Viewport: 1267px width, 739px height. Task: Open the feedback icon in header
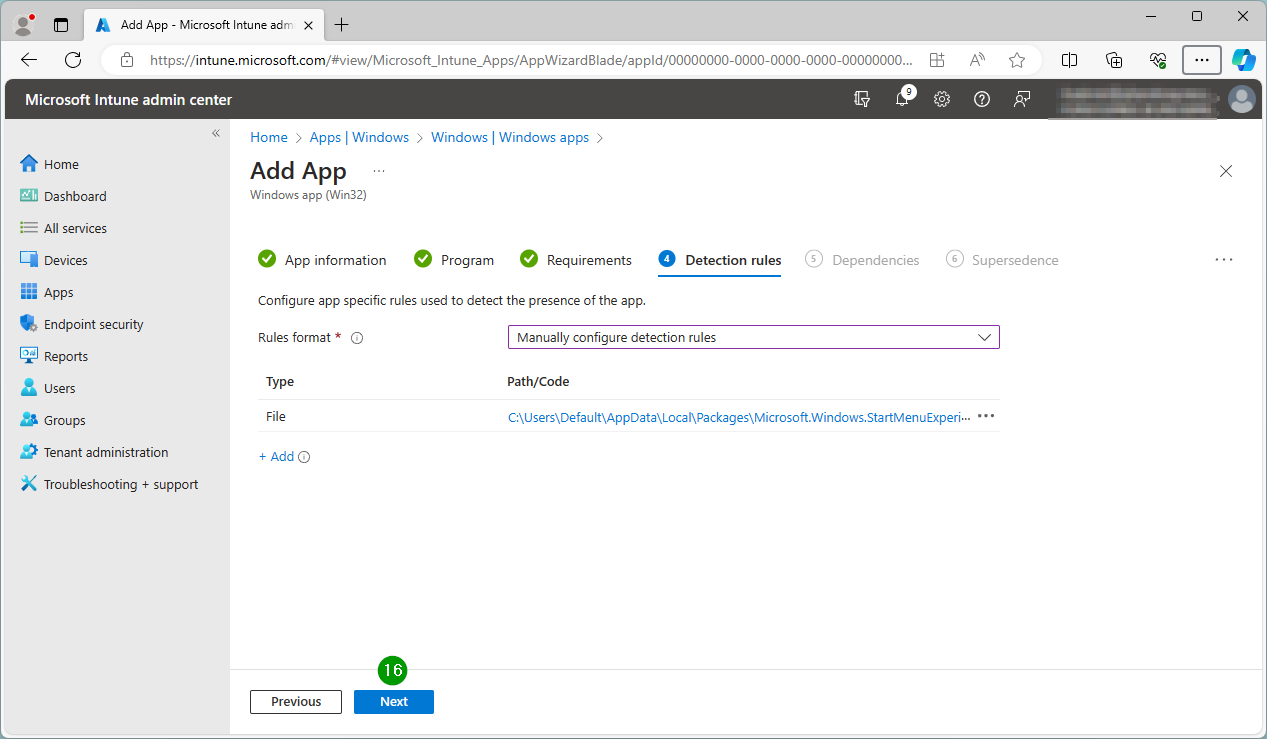pos(1021,99)
